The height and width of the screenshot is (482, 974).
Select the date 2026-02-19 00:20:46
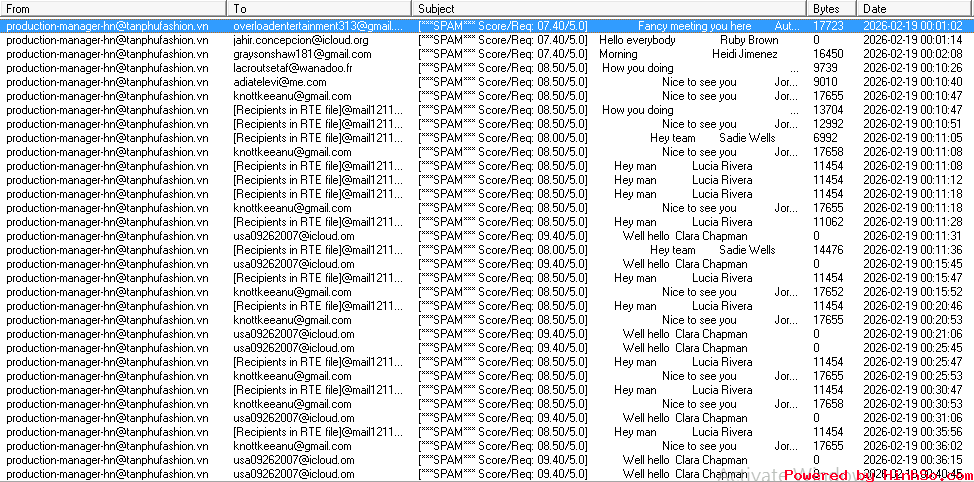[x=913, y=306]
